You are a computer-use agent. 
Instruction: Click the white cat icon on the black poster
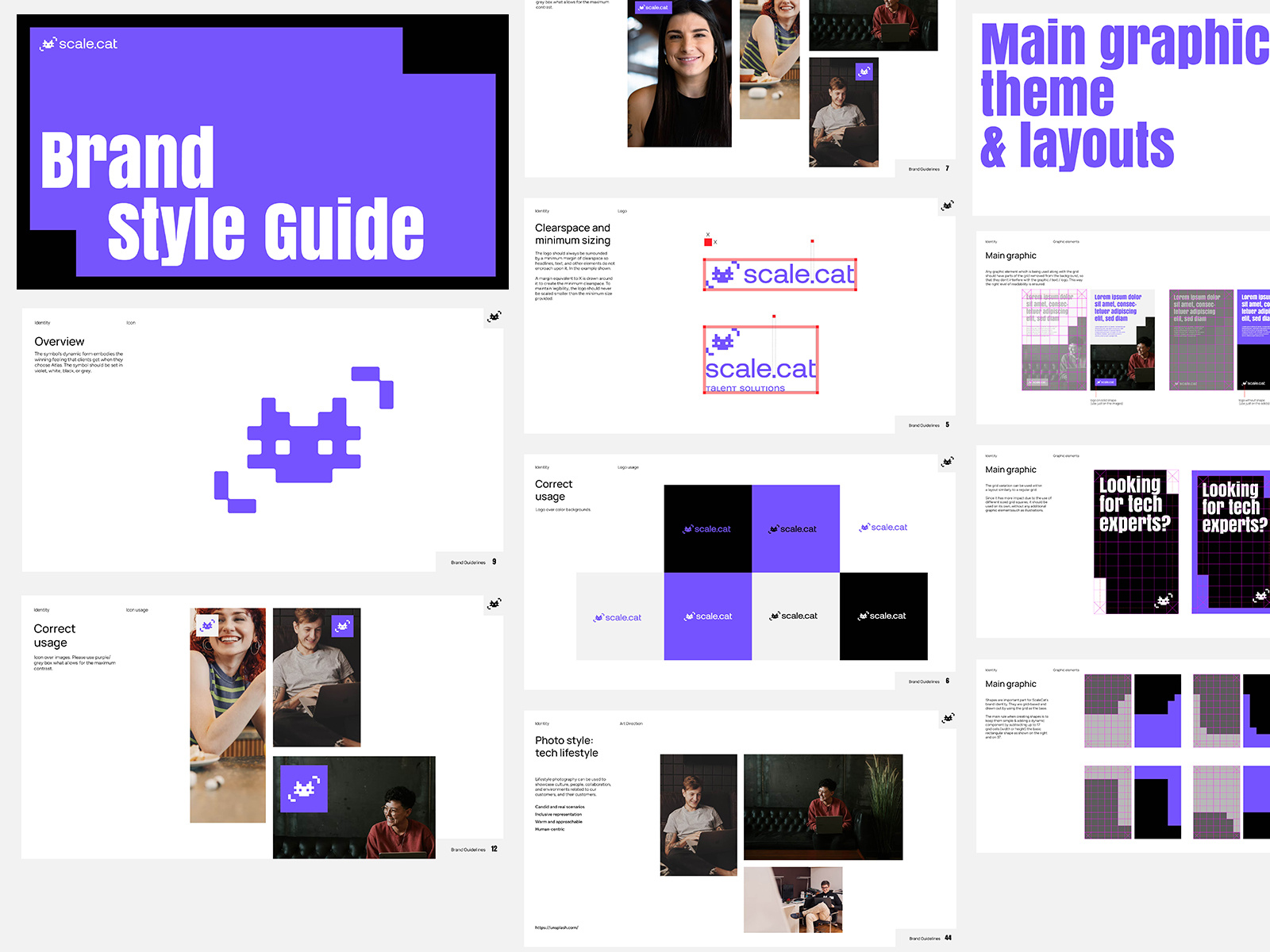click(1164, 601)
